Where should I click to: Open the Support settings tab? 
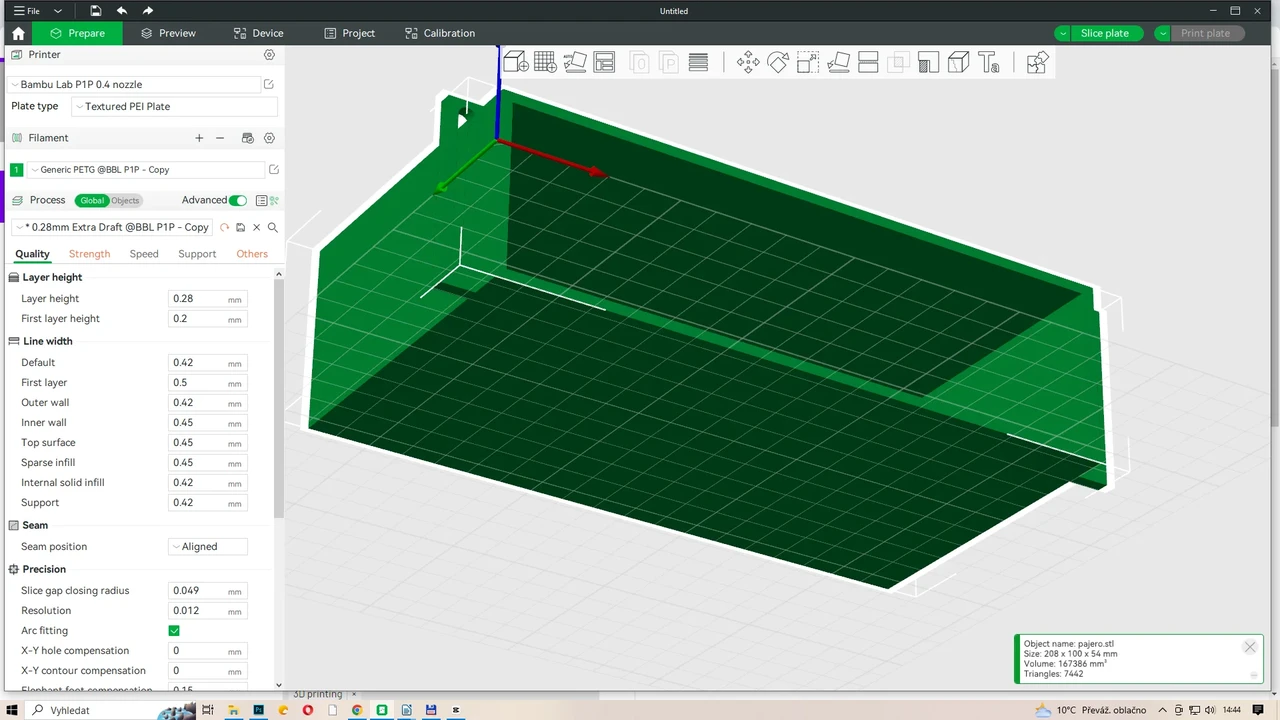[197, 254]
